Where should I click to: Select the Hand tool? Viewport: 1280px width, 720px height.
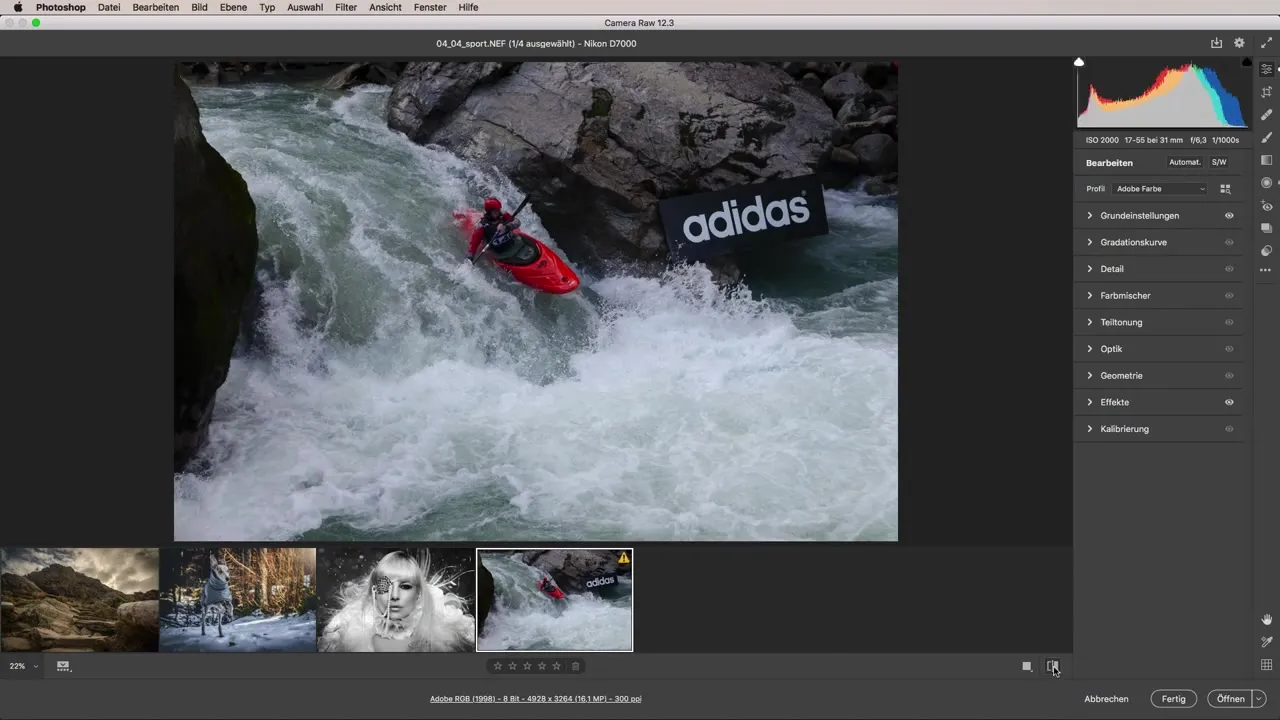coord(1266,619)
